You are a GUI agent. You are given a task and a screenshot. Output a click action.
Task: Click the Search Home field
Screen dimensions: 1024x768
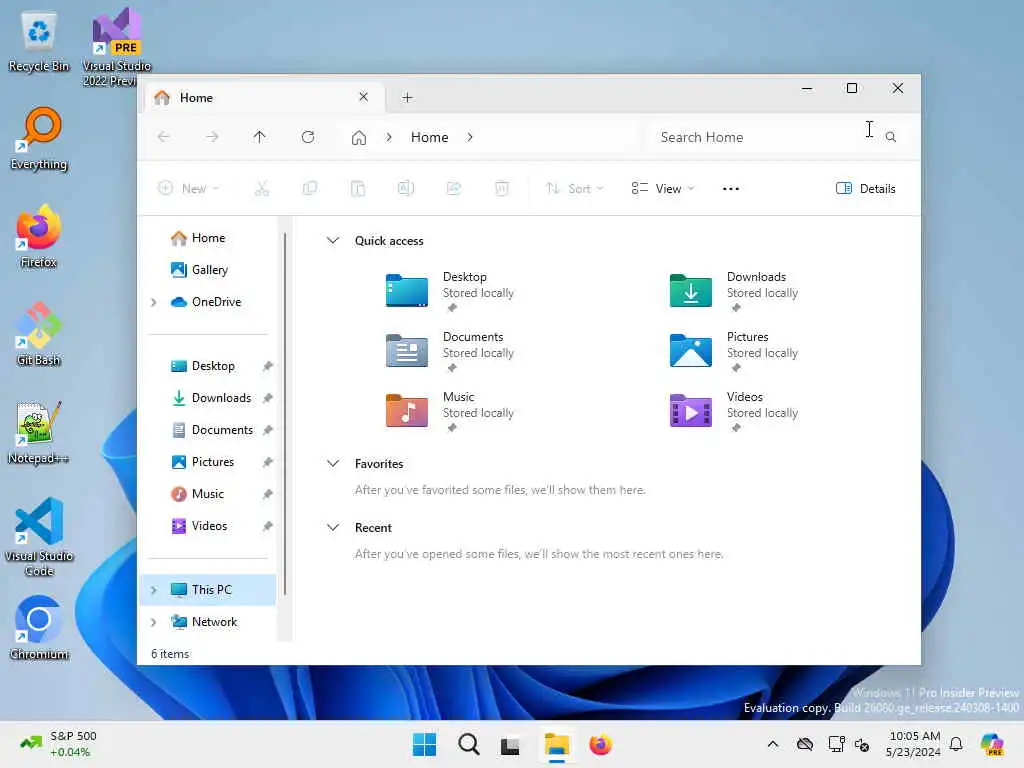tap(777, 137)
